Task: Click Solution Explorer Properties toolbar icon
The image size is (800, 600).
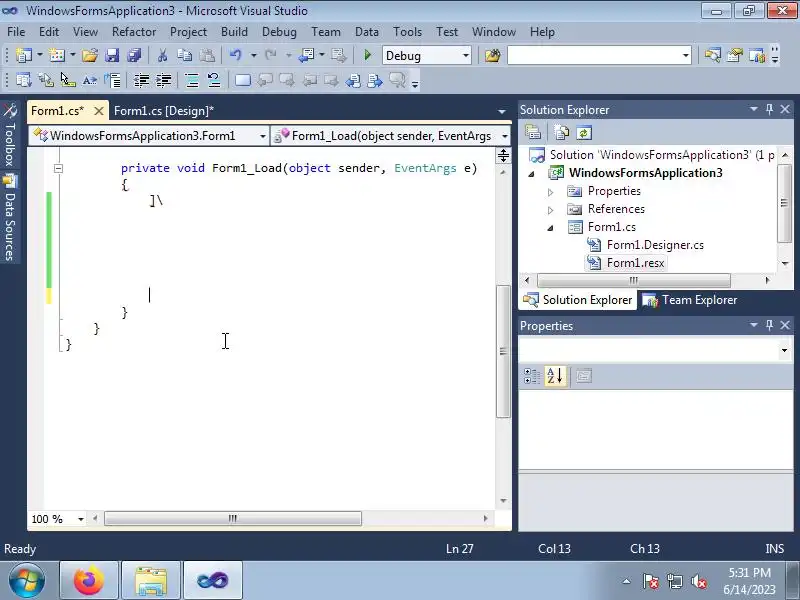Action: coord(533,133)
